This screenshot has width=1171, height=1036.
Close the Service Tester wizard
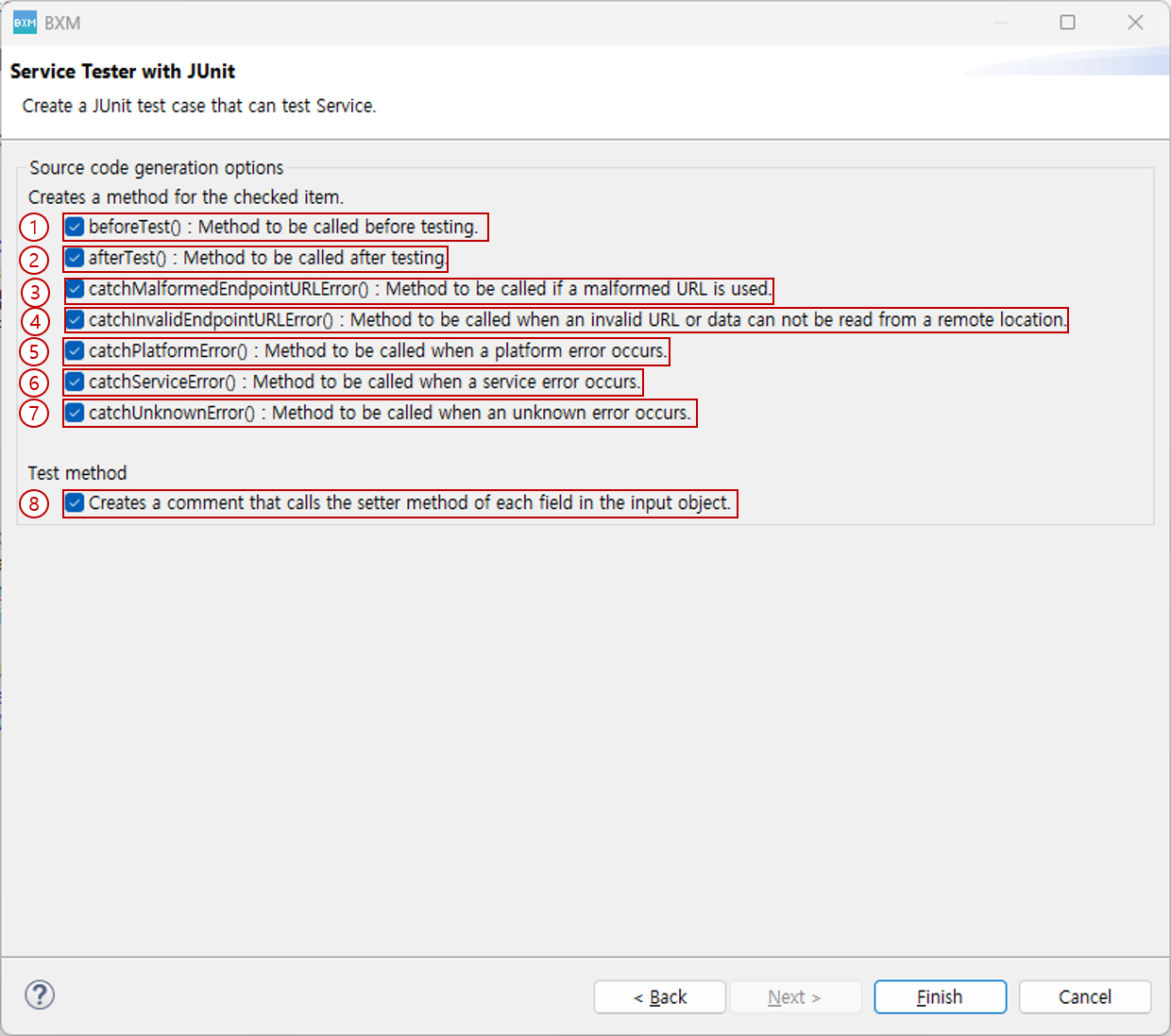pos(1135,22)
